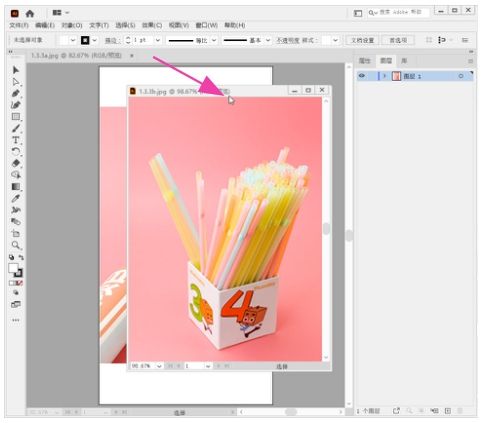
Task: Click the white Fill box in toolbar
Action: point(13,268)
